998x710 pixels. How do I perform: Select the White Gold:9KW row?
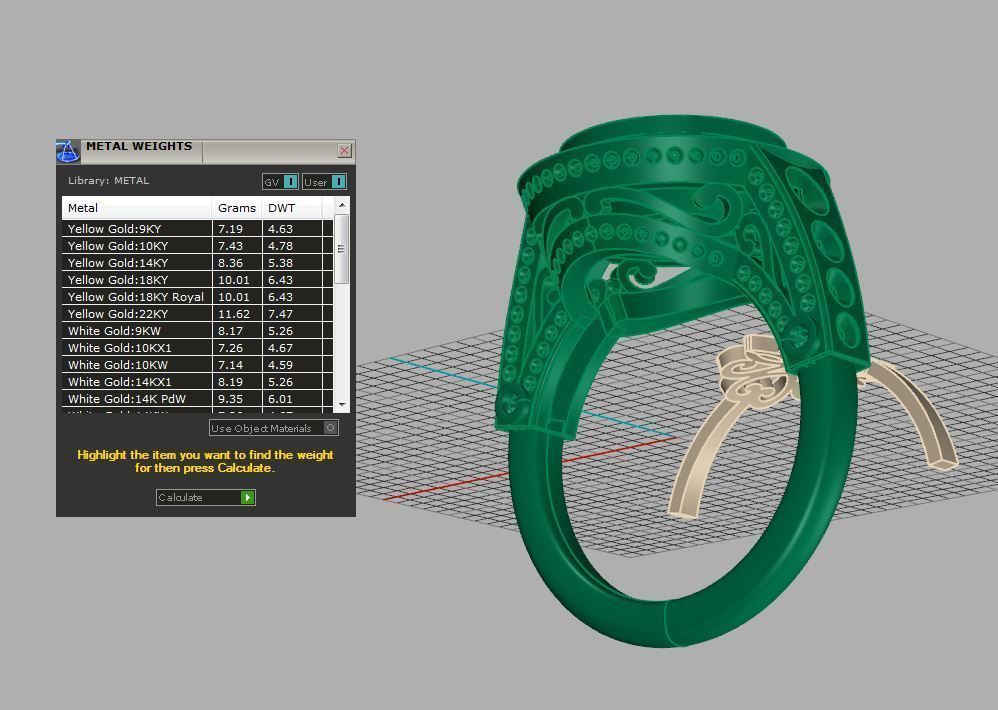point(197,331)
